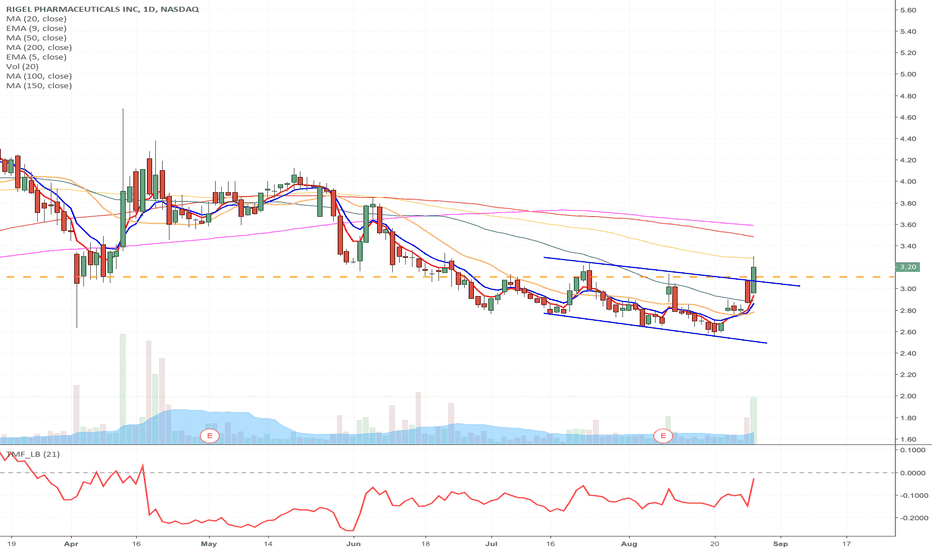Click the Jun date axis label
Screen dimensions: 932x550
point(354,543)
